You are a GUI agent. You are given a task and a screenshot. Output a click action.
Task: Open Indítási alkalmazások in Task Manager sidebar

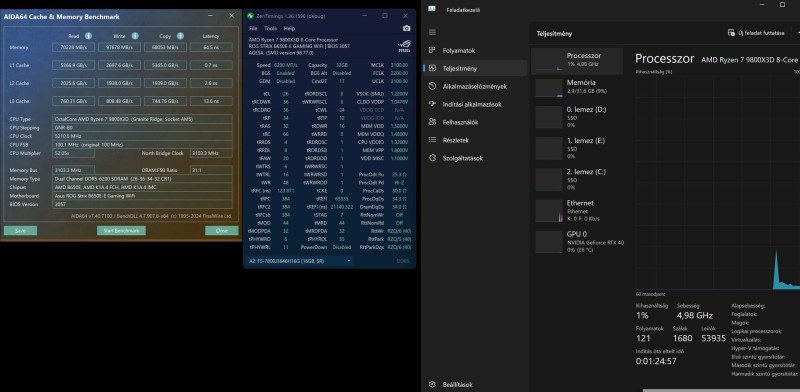coord(475,104)
